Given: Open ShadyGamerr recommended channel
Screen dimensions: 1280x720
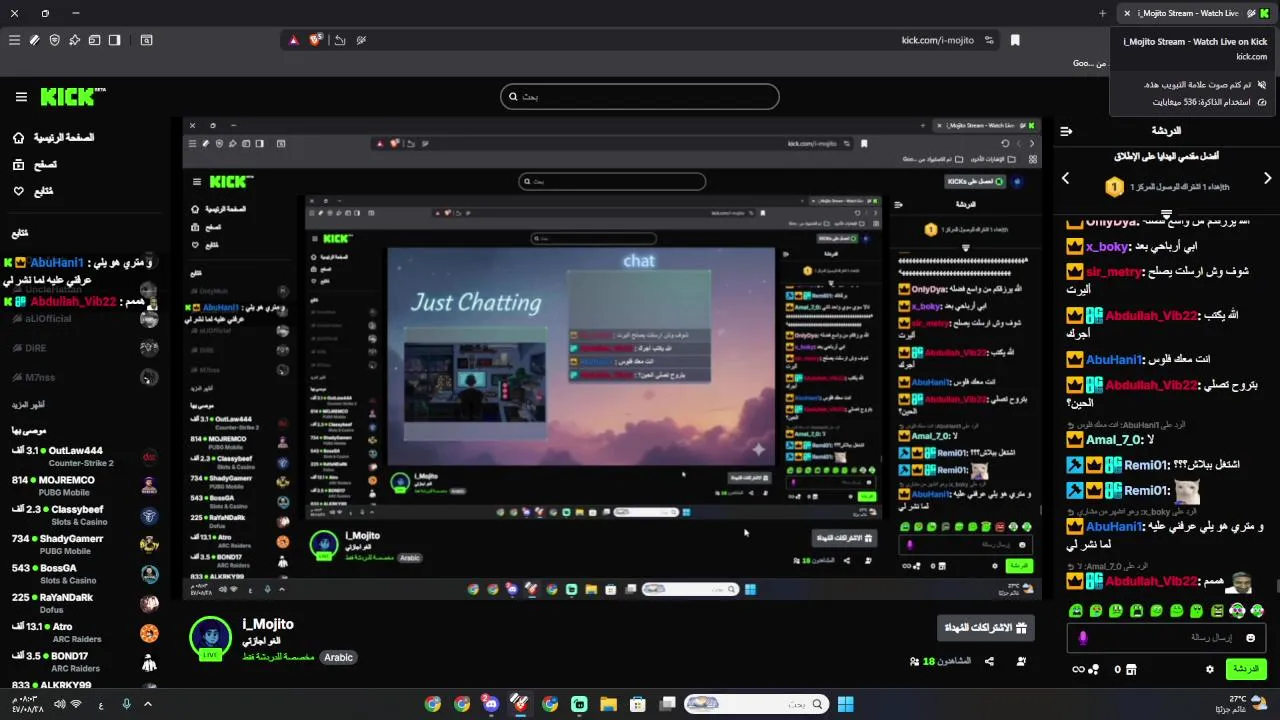Looking at the screenshot, I should 84,544.
